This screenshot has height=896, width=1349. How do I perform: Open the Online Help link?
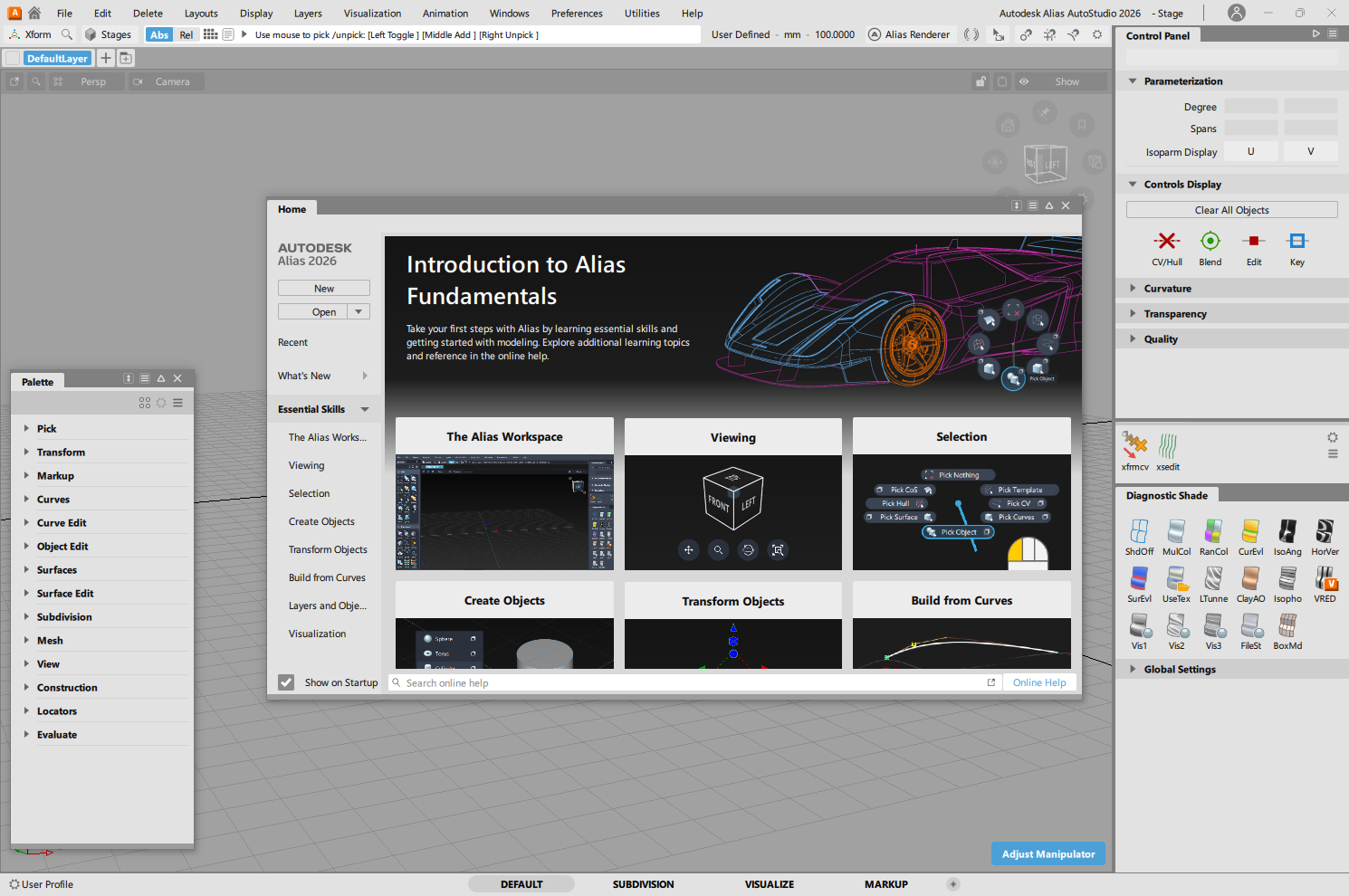click(1038, 683)
